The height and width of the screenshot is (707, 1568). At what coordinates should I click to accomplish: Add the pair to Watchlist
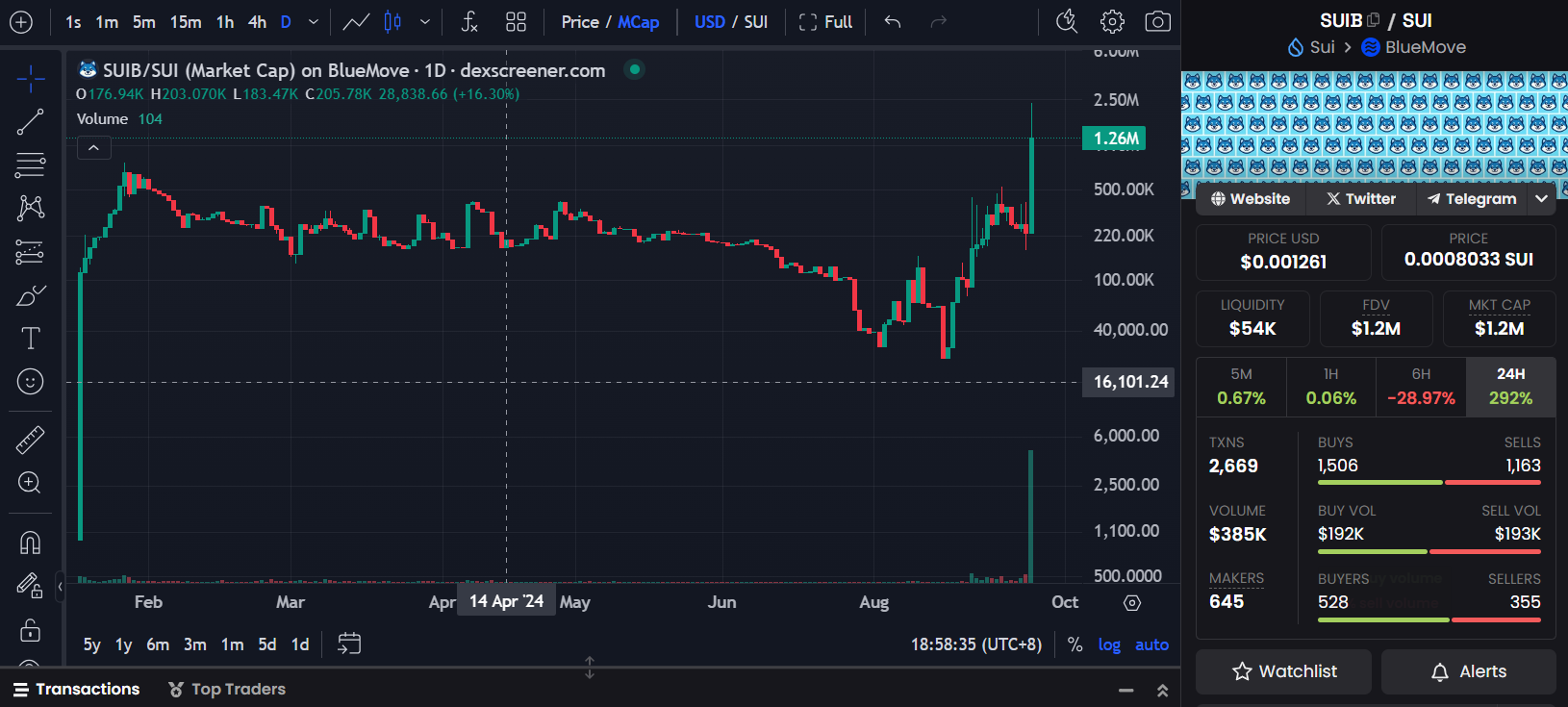click(x=1283, y=671)
